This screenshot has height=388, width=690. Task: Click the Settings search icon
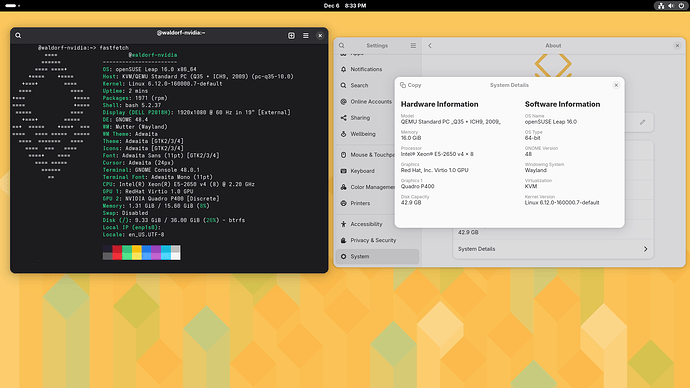click(x=342, y=45)
